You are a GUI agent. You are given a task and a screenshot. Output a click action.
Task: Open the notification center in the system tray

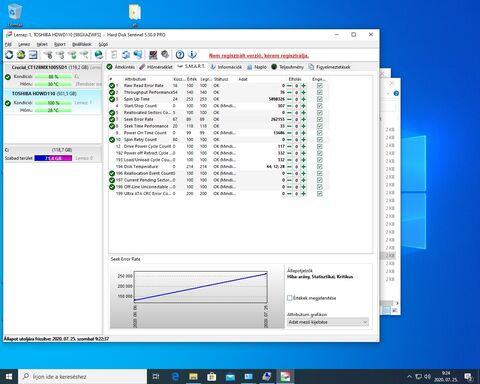coord(469,377)
